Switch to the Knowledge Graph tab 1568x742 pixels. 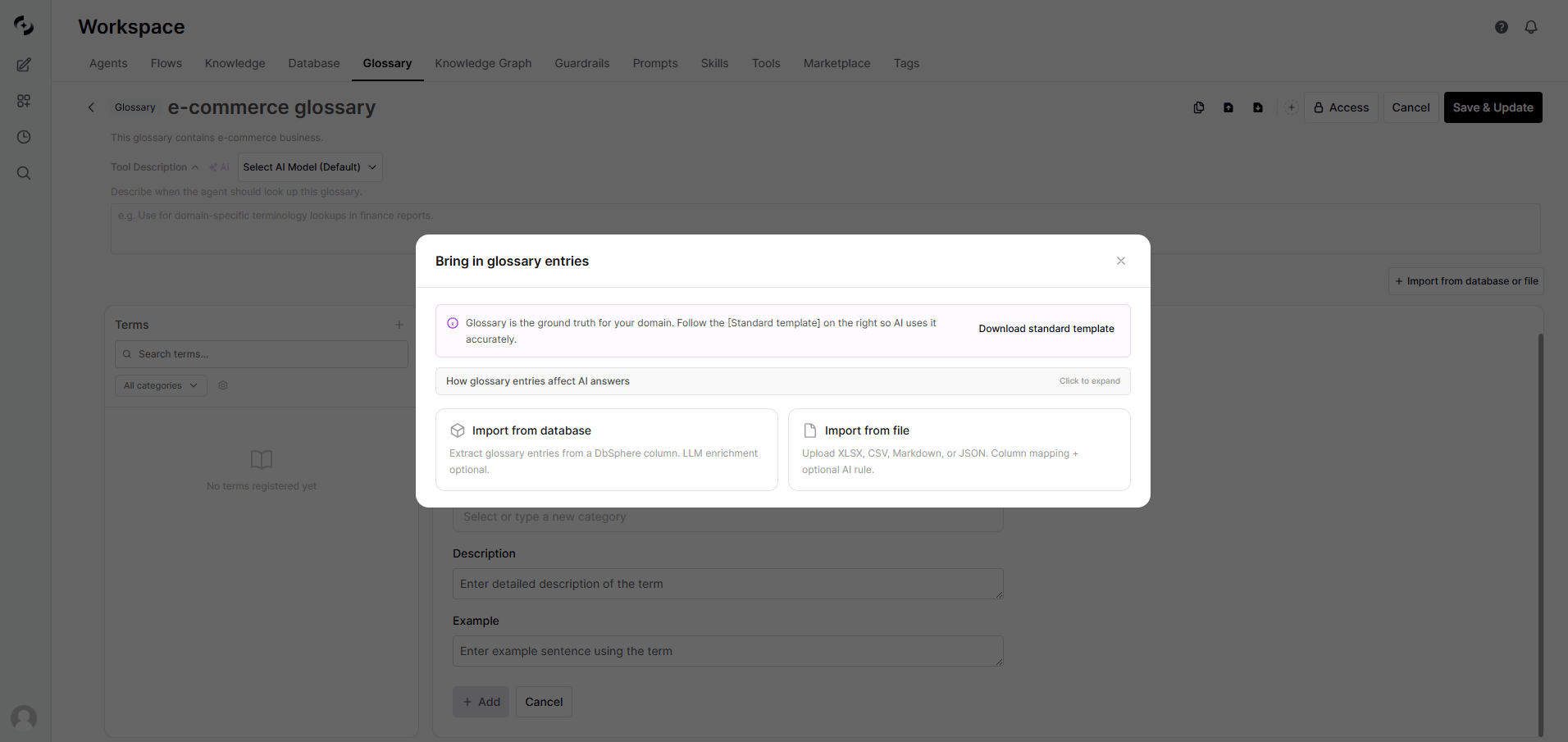pos(483,63)
